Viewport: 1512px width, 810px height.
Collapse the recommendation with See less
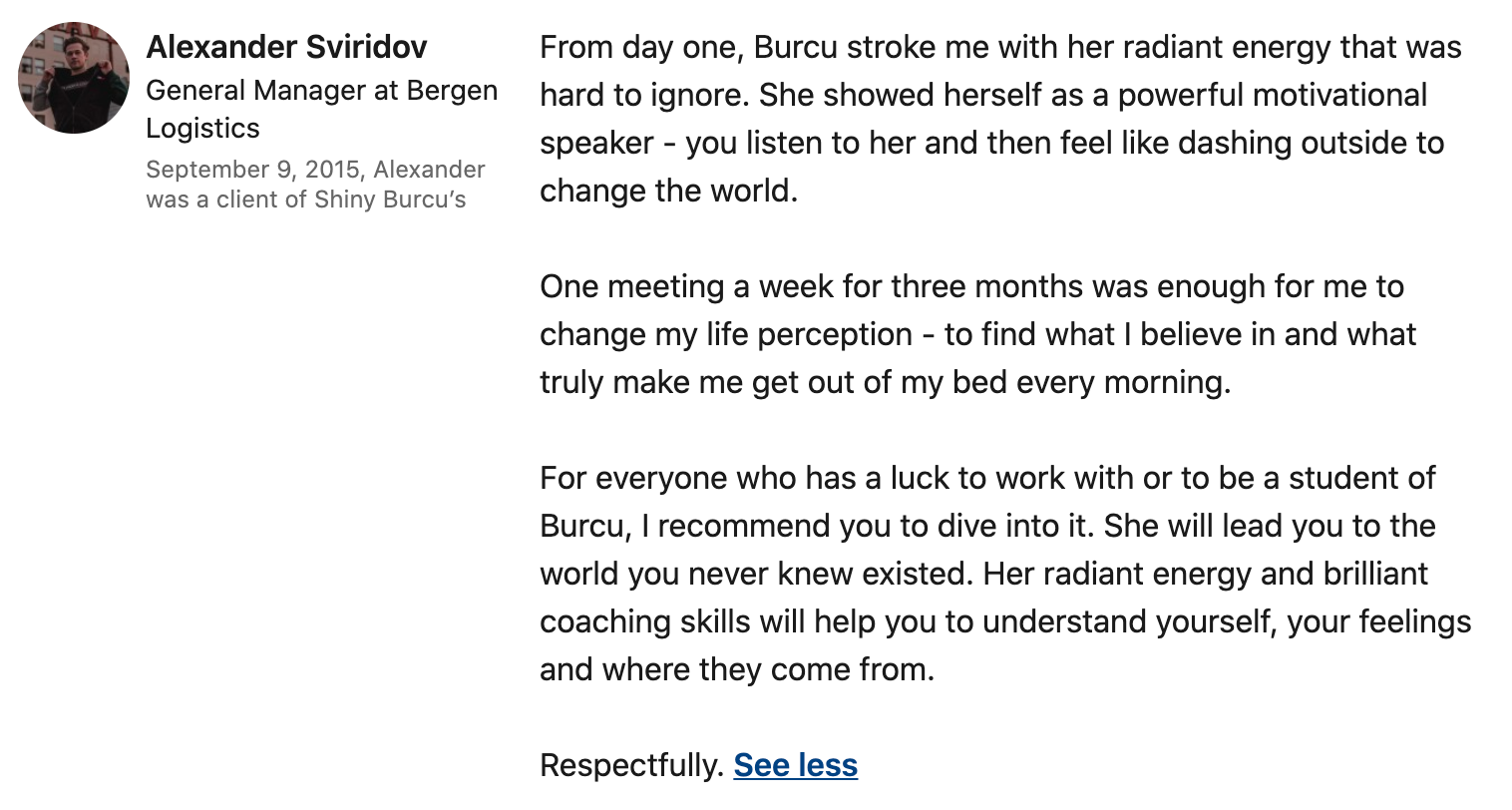pos(795,765)
